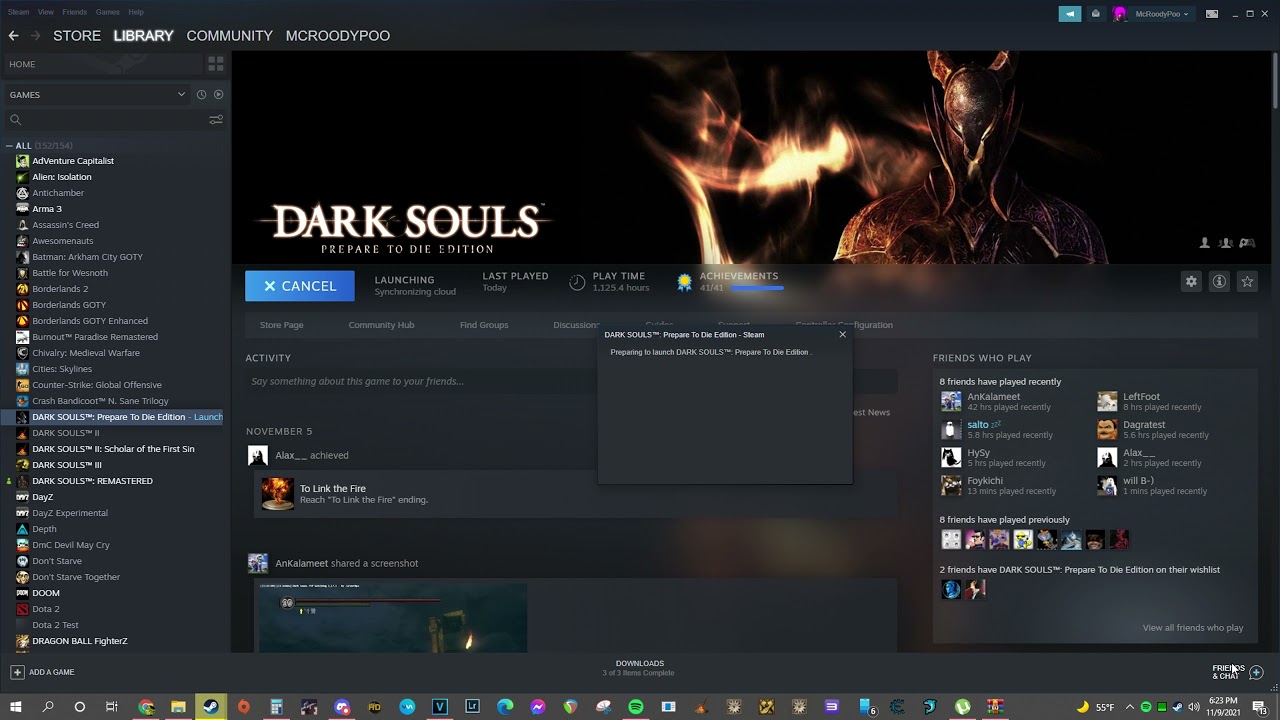Open File Explorer from the taskbar
This screenshot has height=720, width=1280.
tap(179, 707)
